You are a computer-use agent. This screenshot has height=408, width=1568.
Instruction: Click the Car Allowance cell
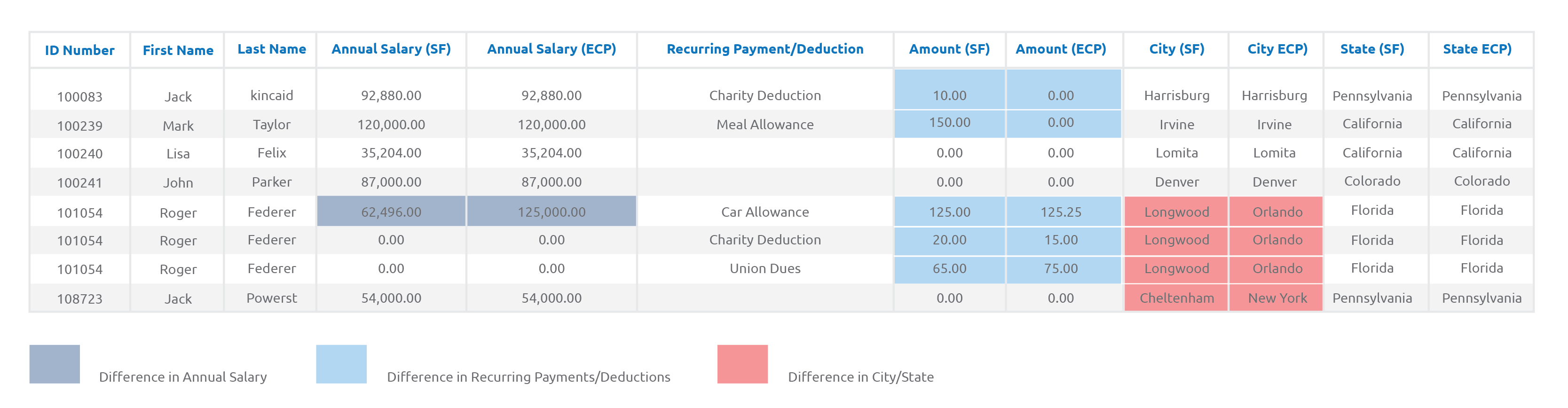click(764, 212)
